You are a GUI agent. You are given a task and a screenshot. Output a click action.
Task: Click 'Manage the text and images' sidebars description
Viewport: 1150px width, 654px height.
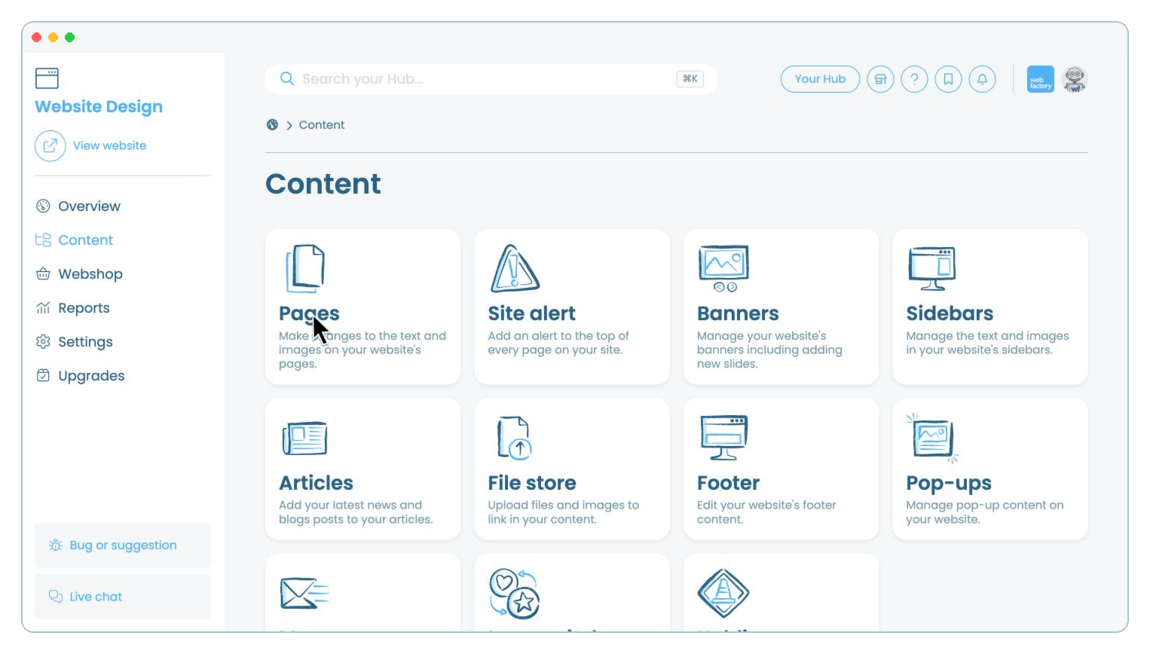[987, 342]
